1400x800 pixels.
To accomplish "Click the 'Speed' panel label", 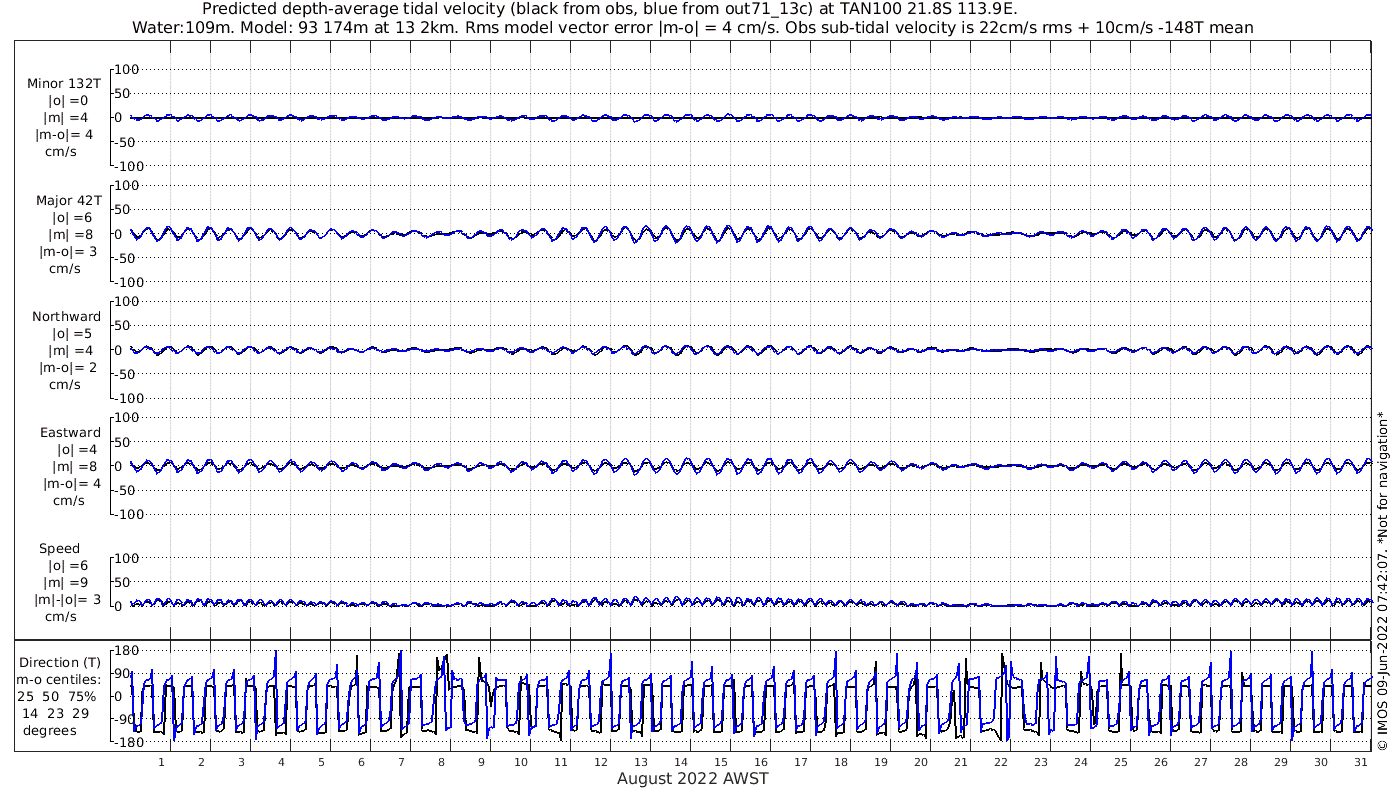I will pos(60,549).
